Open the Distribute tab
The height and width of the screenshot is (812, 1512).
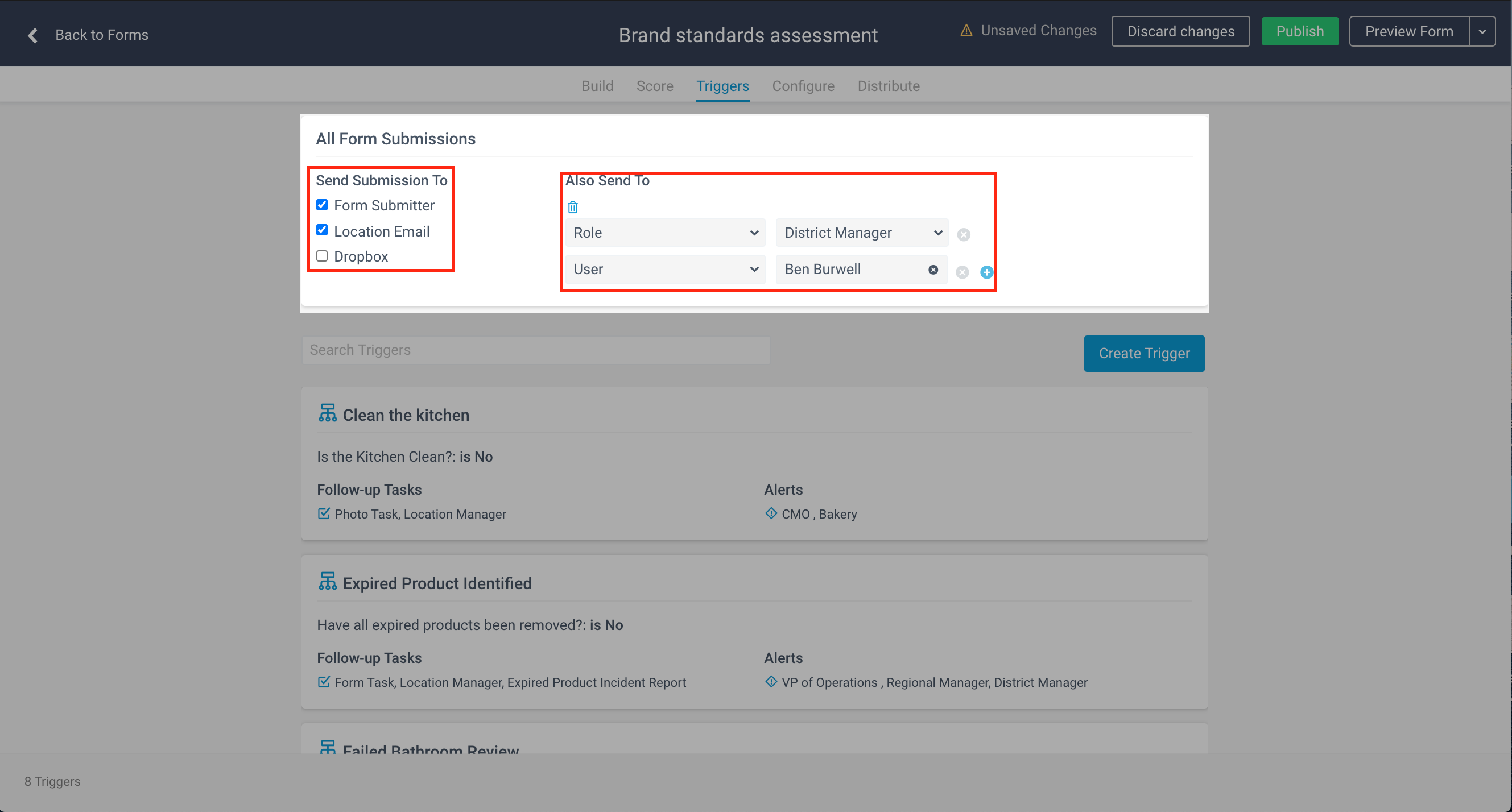pos(888,86)
